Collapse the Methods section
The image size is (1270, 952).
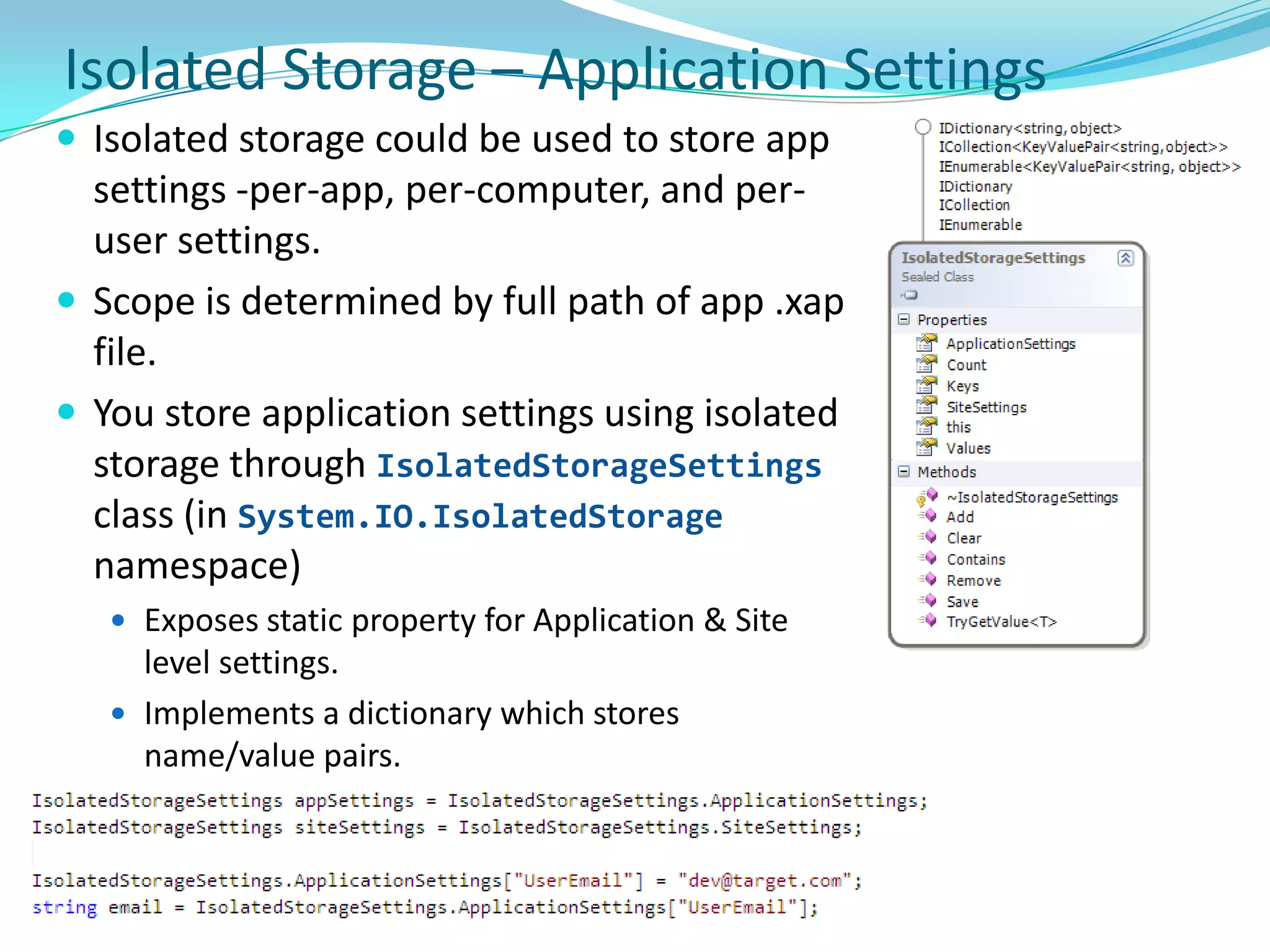pos(904,472)
